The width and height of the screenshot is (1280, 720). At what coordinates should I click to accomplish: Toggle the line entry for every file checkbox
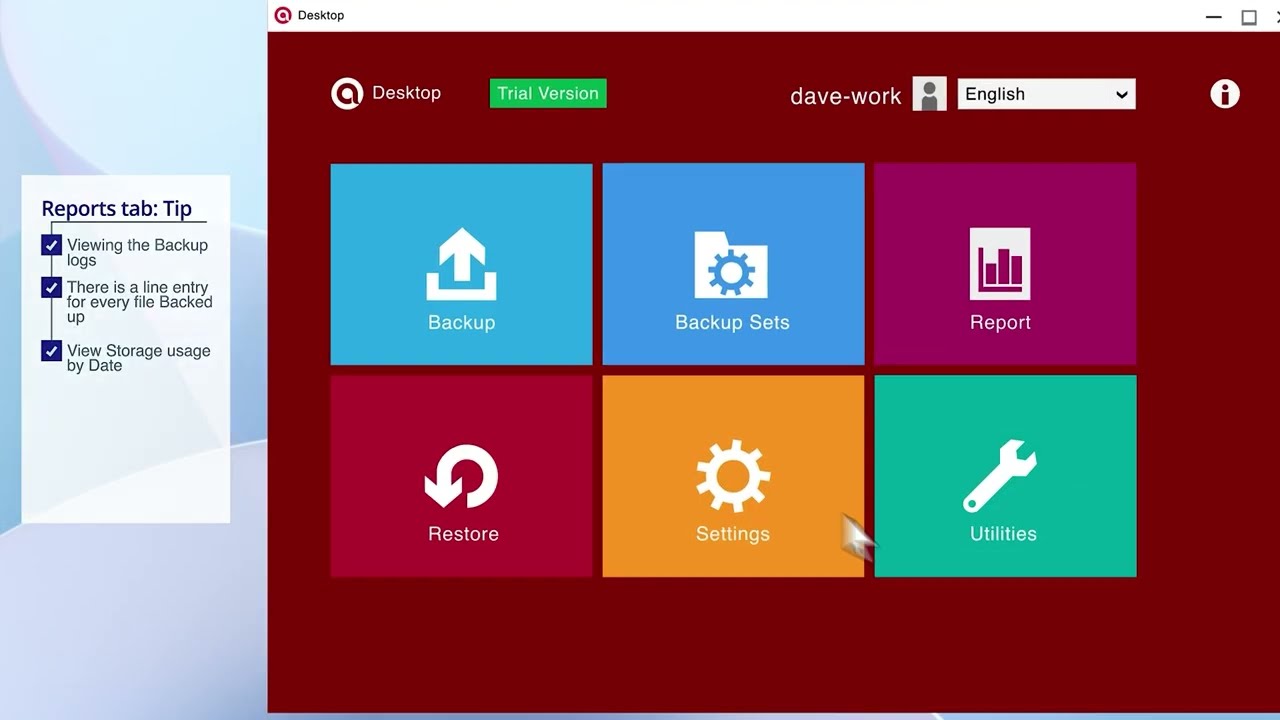click(52, 288)
